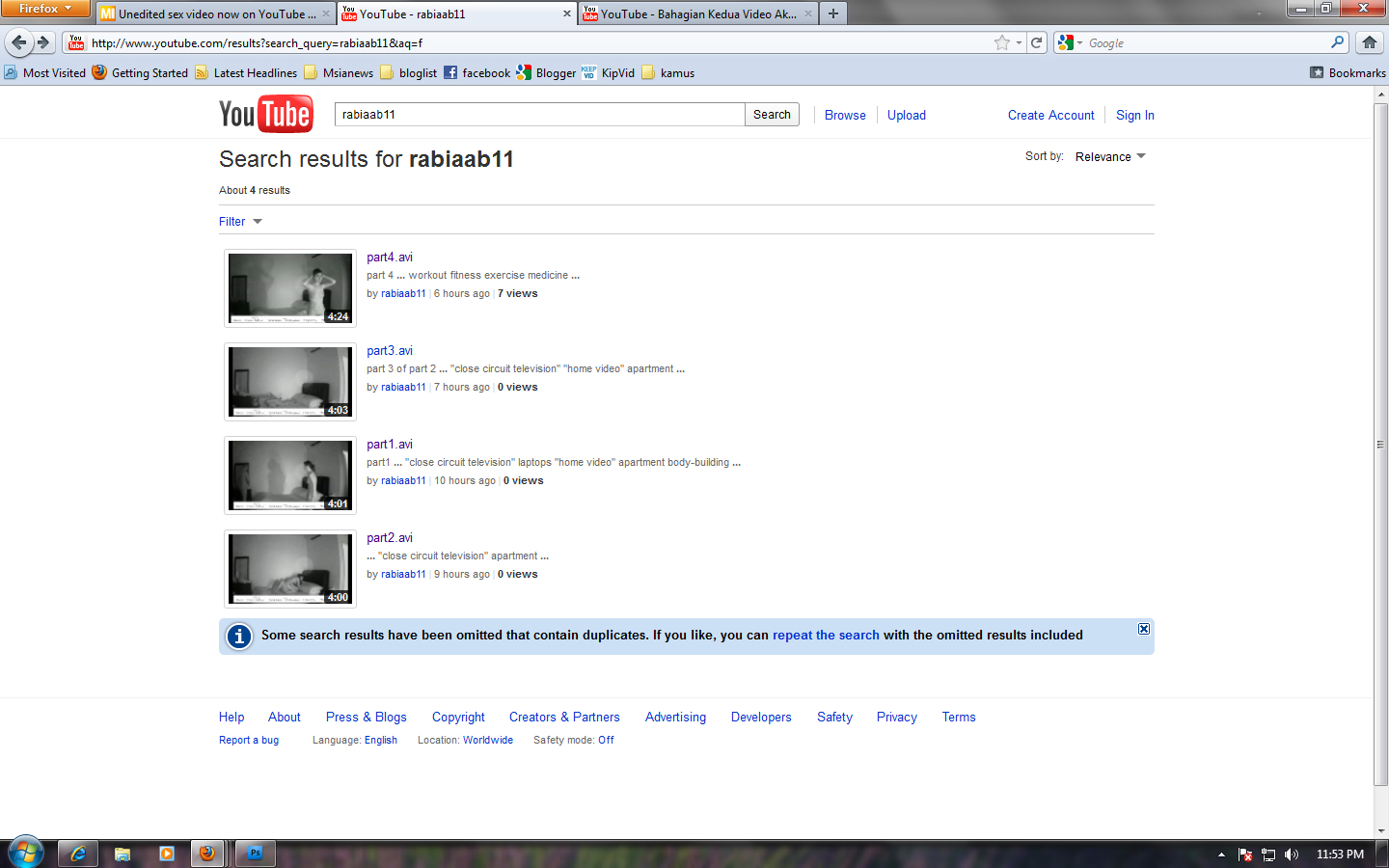Open the facebook bookmark

coord(477,72)
